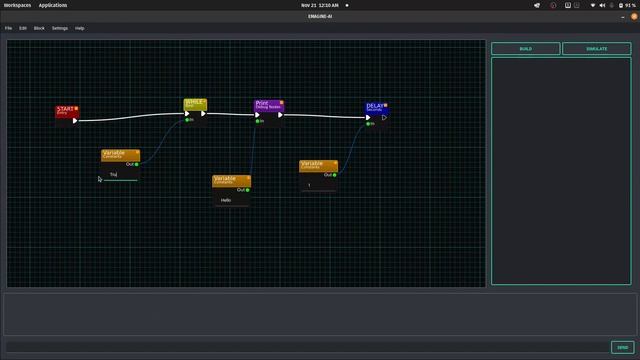Open the Applications menu in top bar
This screenshot has height=360, width=640.
pos(53,5)
